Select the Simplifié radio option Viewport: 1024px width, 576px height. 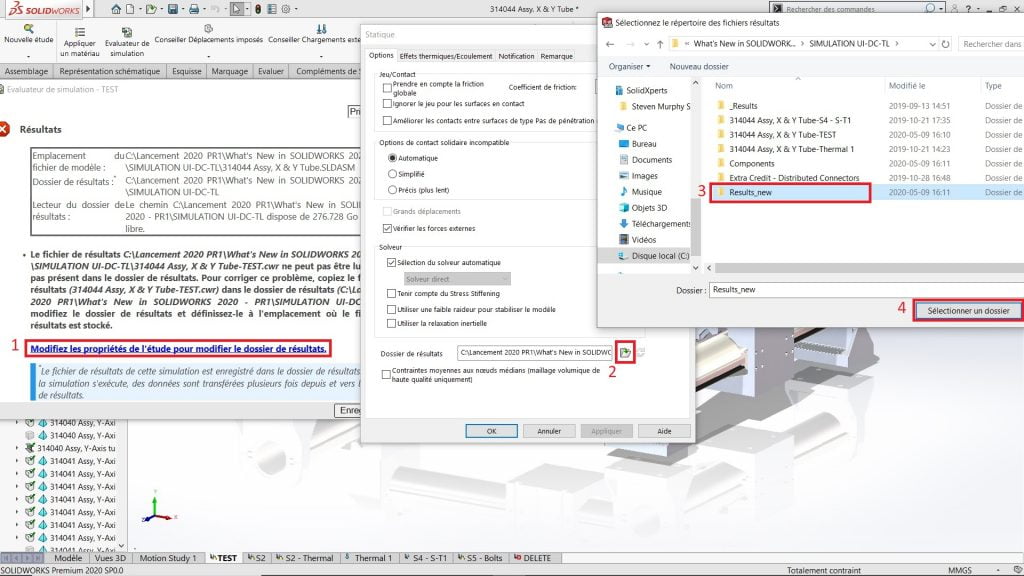coord(392,174)
